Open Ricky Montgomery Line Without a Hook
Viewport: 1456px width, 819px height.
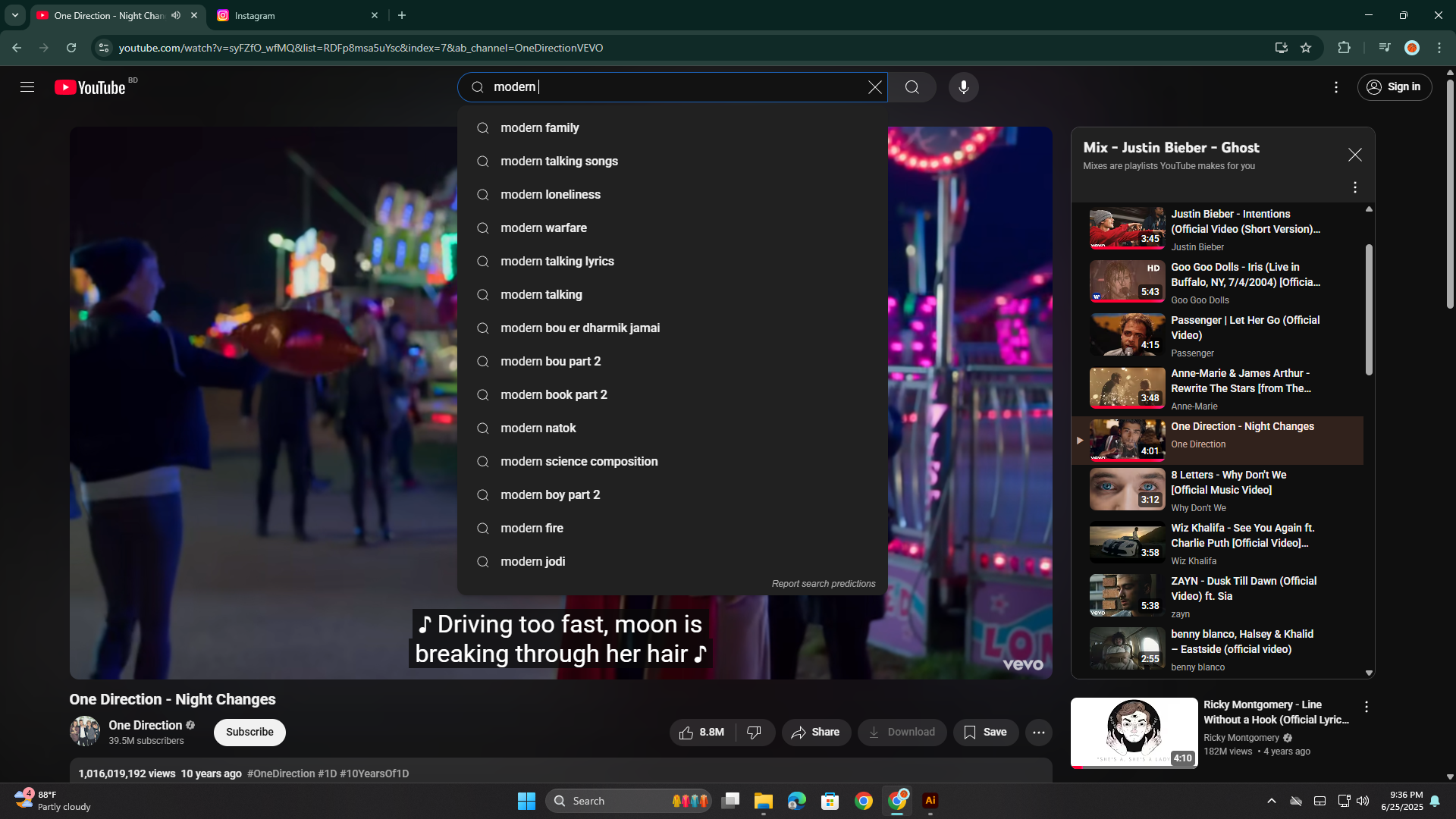1276,712
